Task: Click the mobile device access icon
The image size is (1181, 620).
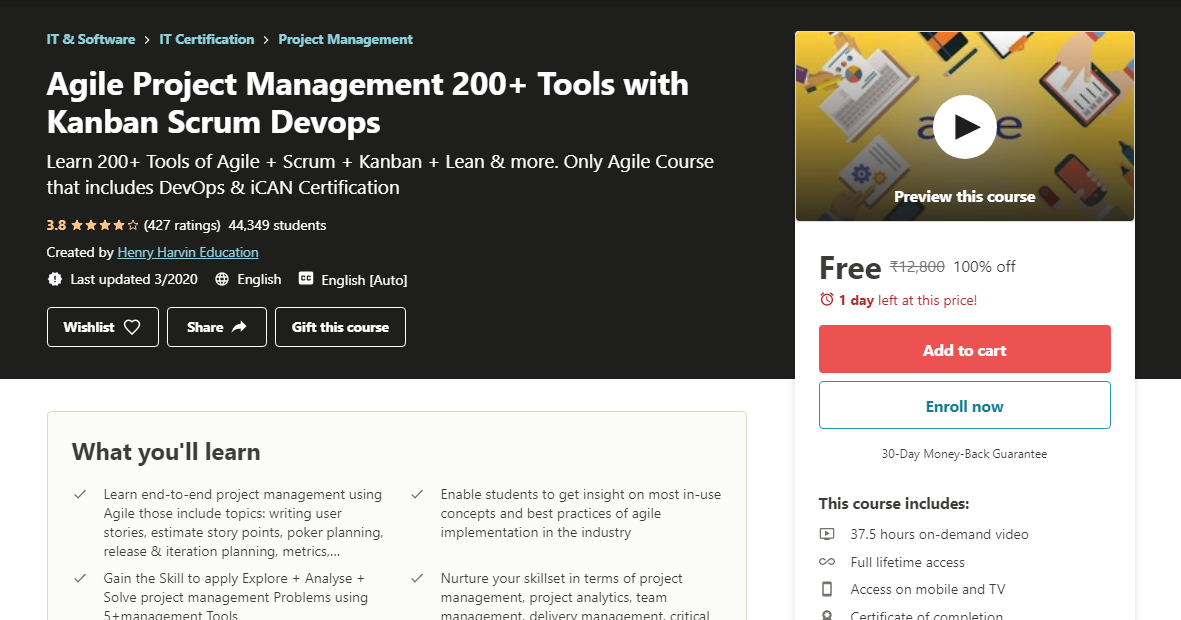Action: (827, 589)
